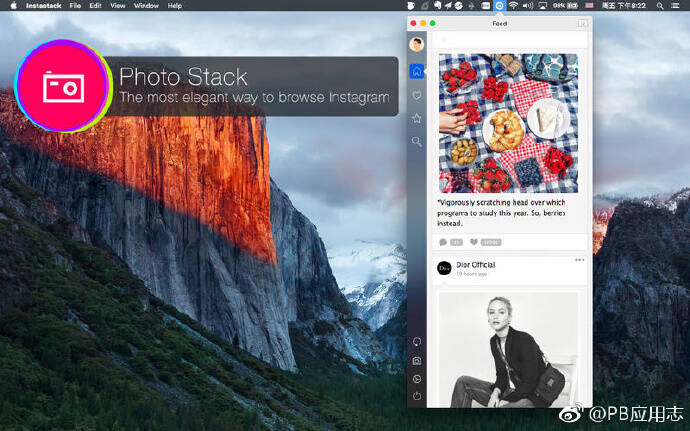Click the date and time in menu bar
This screenshot has height=431, width=690.
tap(624, 6)
